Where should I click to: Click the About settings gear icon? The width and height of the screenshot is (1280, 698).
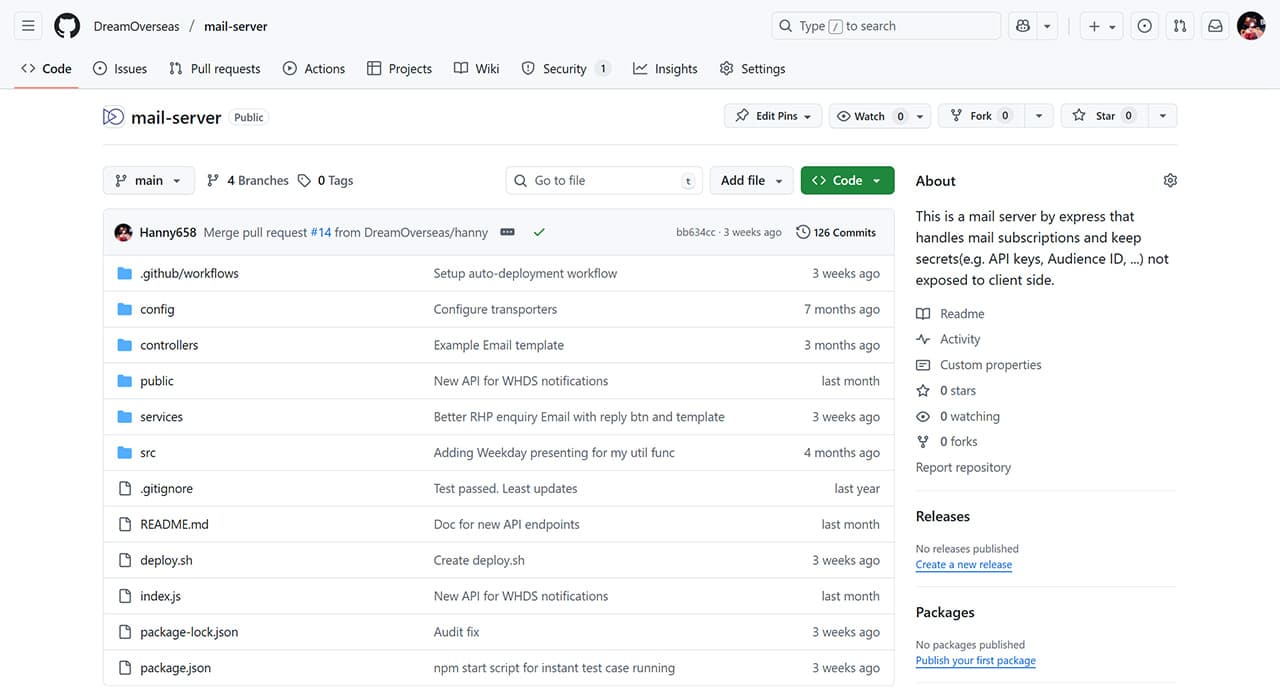point(1170,181)
